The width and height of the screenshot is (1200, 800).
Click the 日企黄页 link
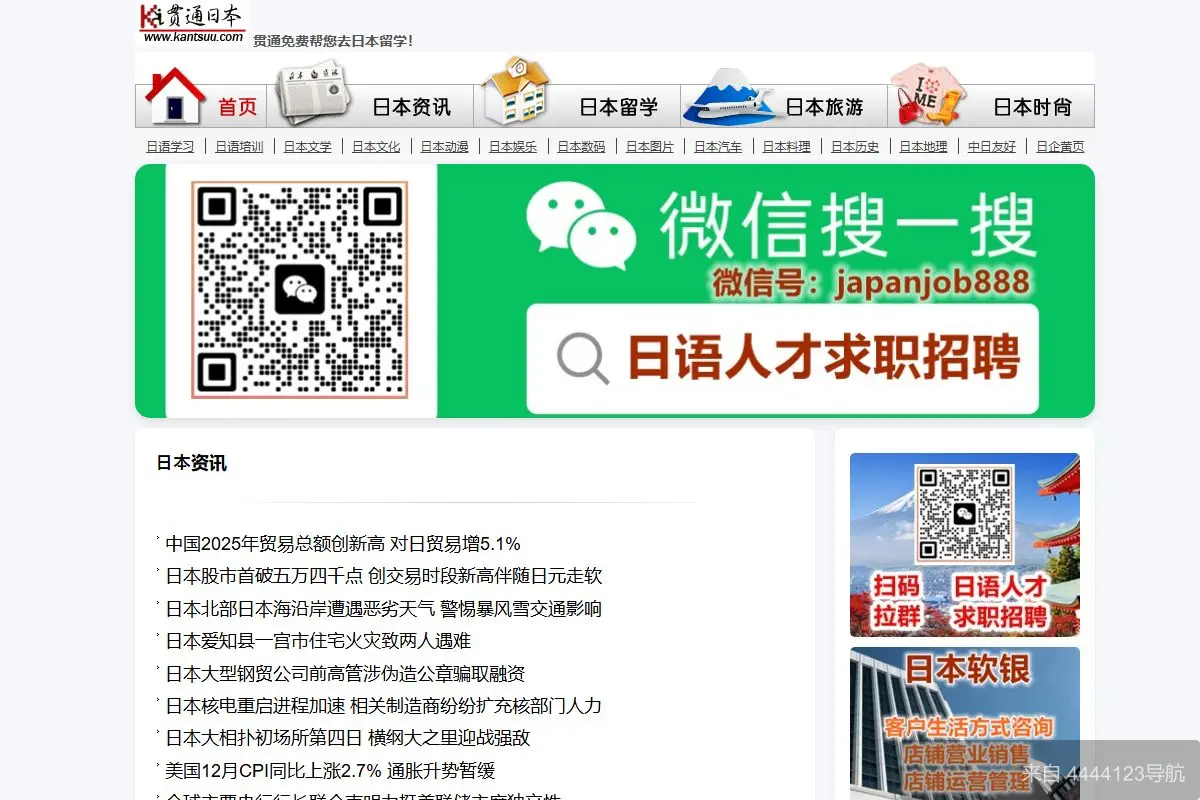pyautogui.click(x=1060, y=146)
